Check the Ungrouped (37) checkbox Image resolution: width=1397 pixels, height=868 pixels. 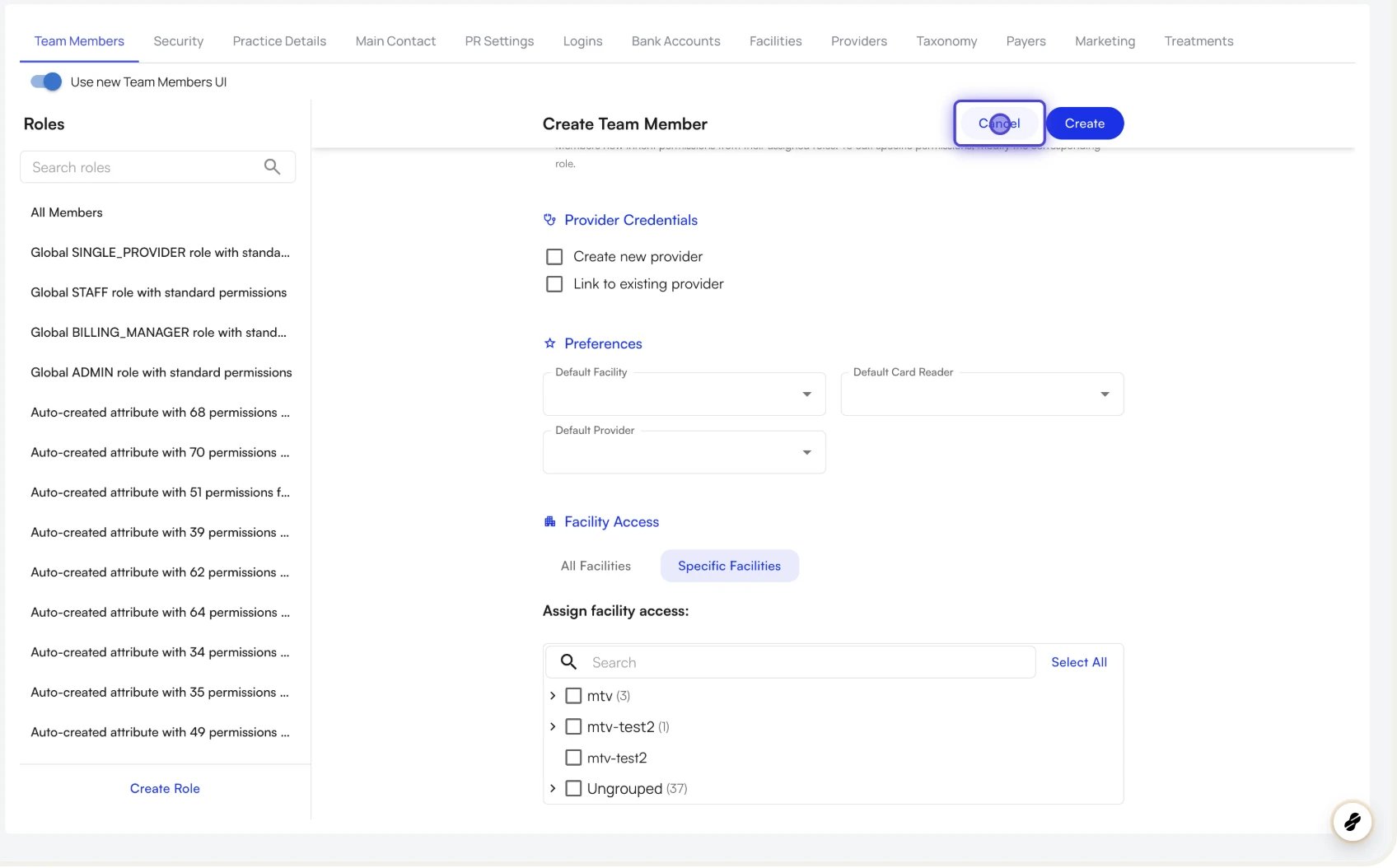tap(573, 788)
